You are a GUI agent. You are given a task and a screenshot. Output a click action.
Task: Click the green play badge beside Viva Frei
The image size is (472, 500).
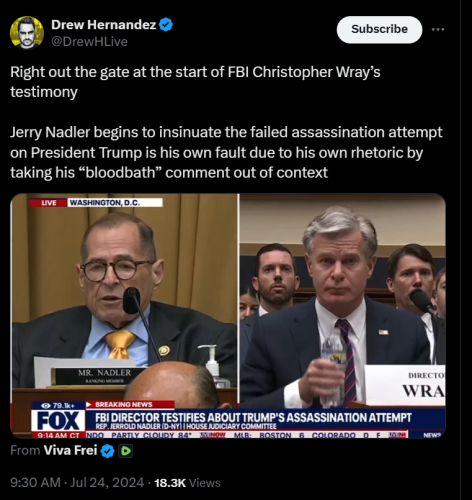pos(126,451)
